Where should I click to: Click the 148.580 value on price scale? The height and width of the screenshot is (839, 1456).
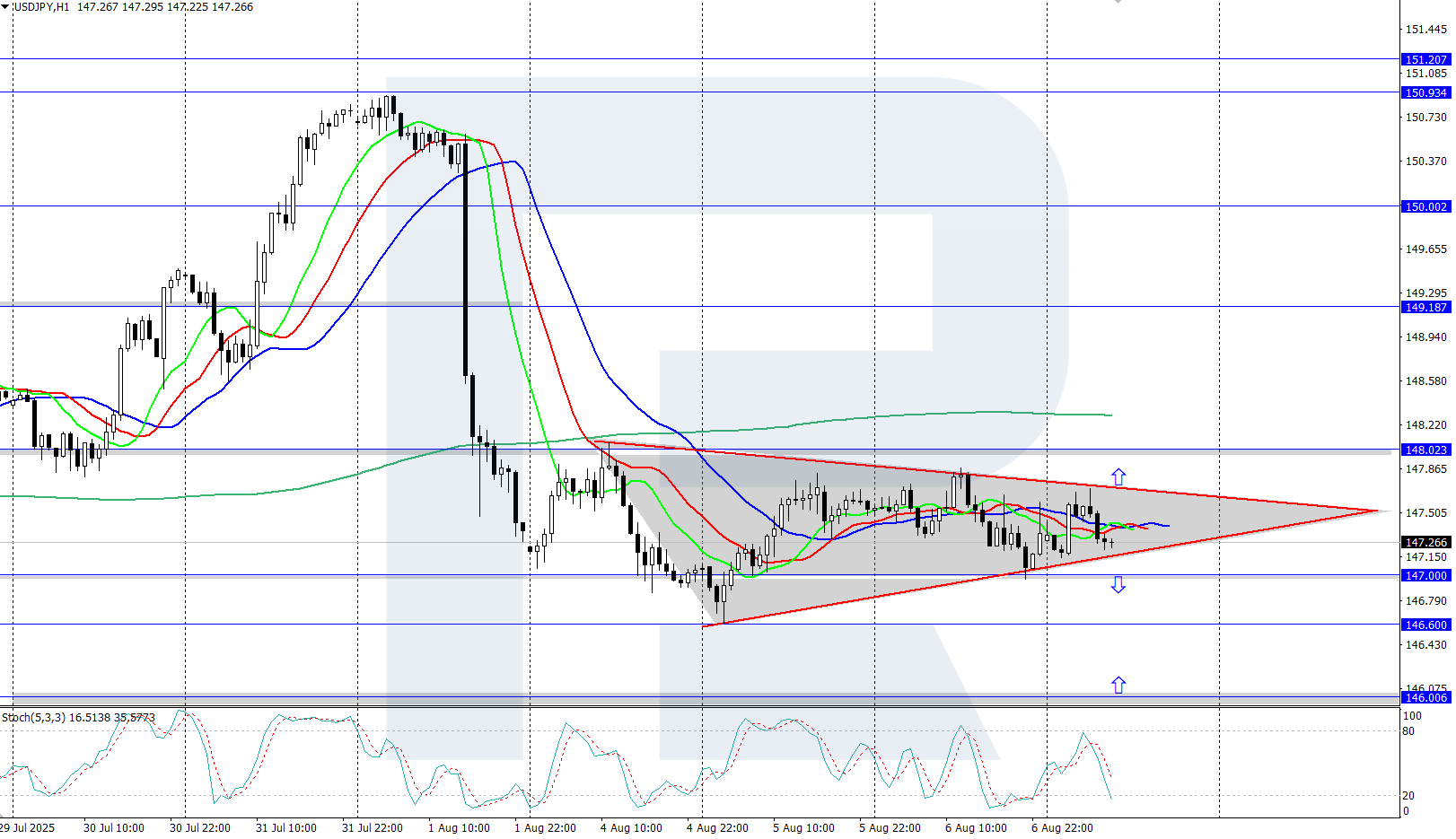click(x=1425, y=380)
